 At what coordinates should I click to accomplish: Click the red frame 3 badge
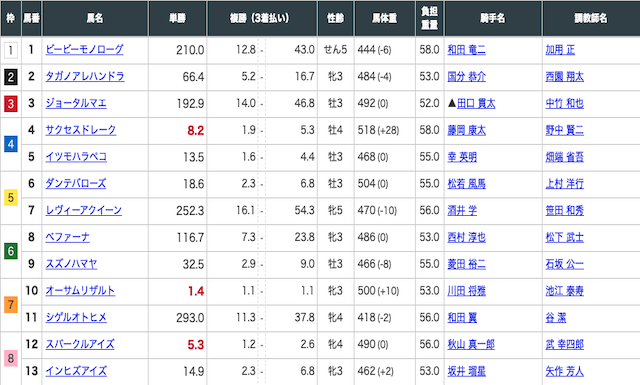[11, 104]
